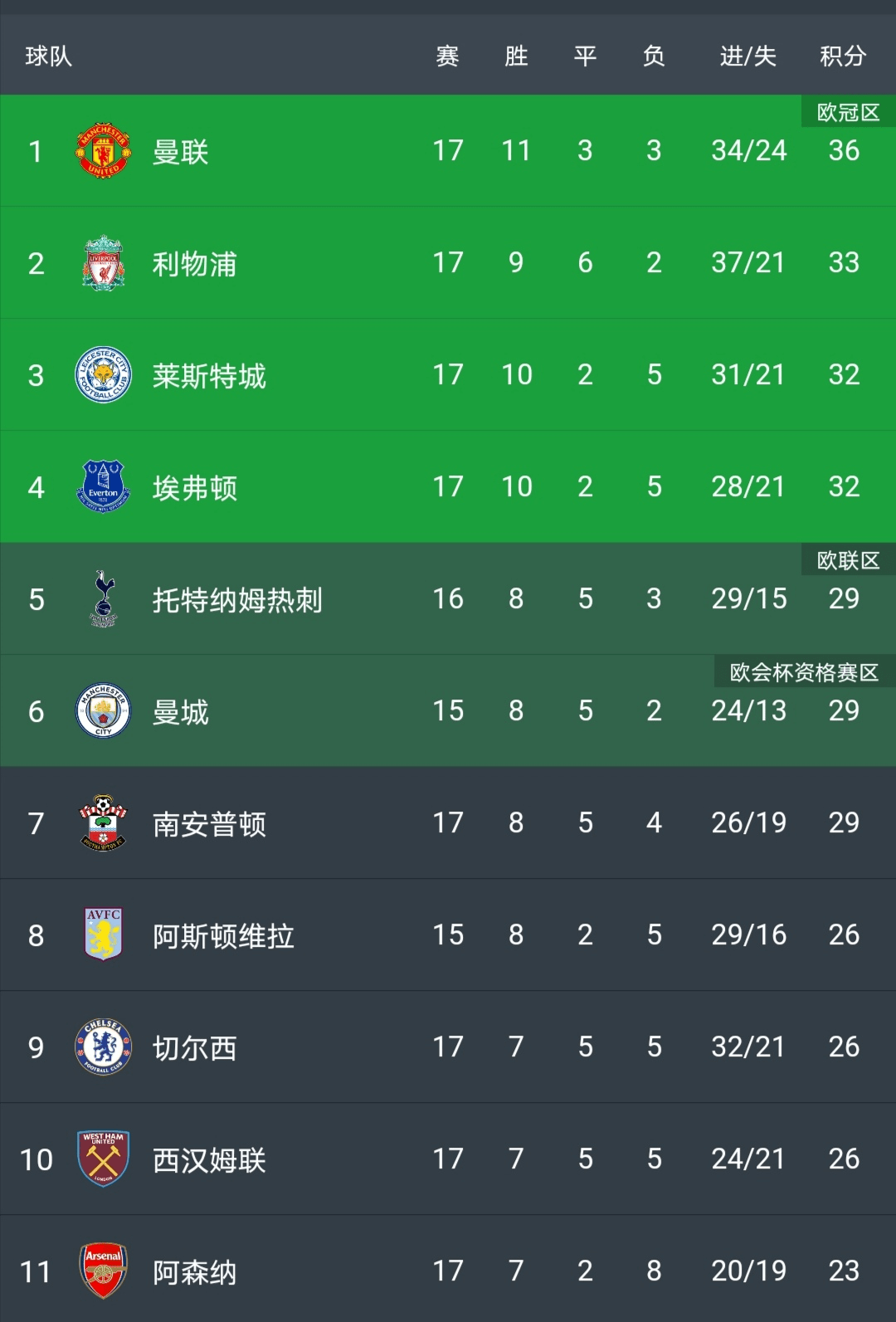Click the 欧会杯资格赛区 zone label

(804, 672)
